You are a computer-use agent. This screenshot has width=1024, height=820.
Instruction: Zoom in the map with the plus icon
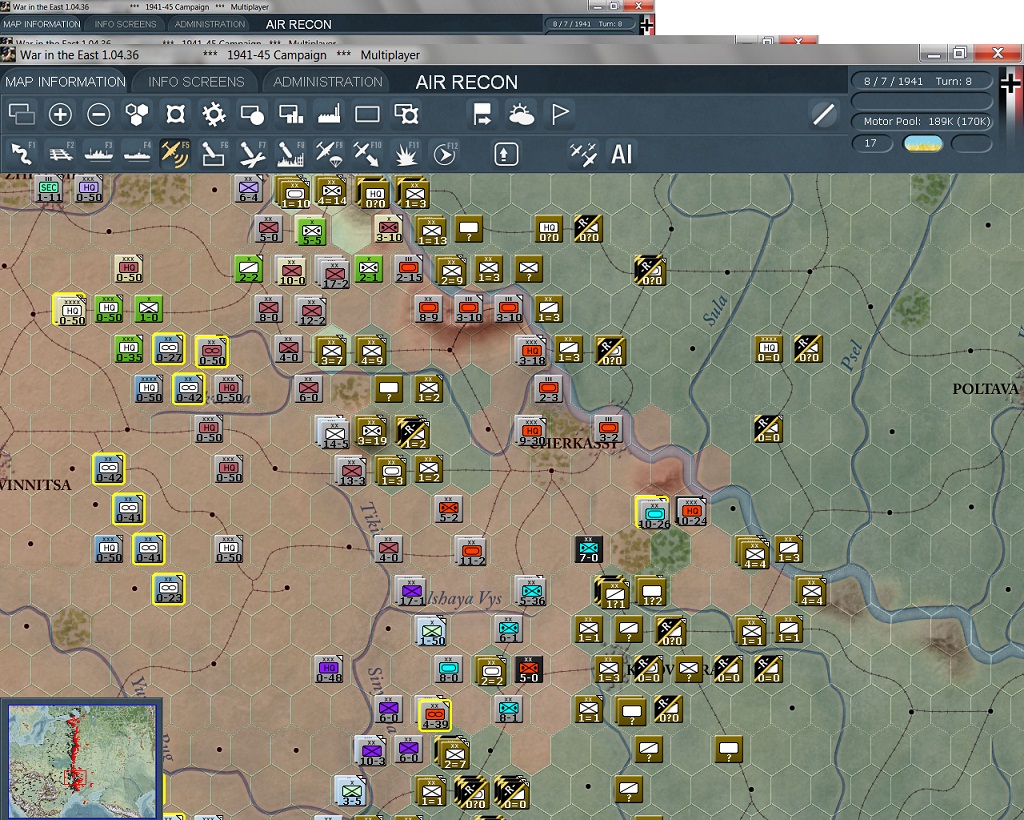60,115
